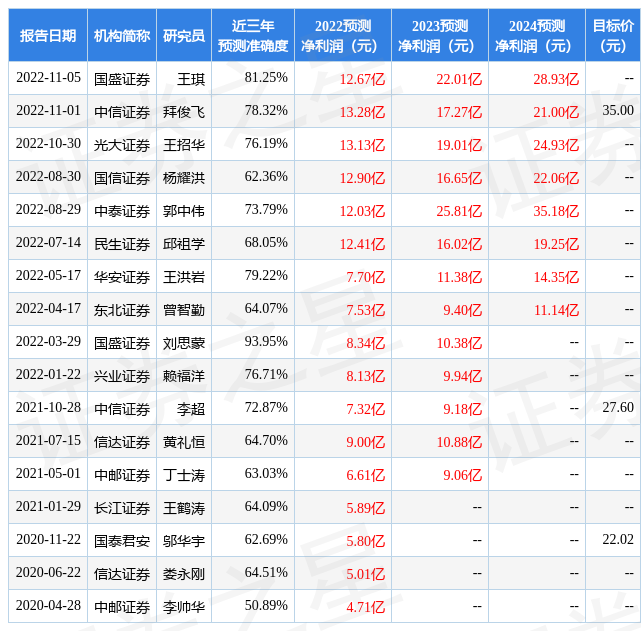Select researcher name 李帅华
The image size is (641, 631).
point(184,607)
